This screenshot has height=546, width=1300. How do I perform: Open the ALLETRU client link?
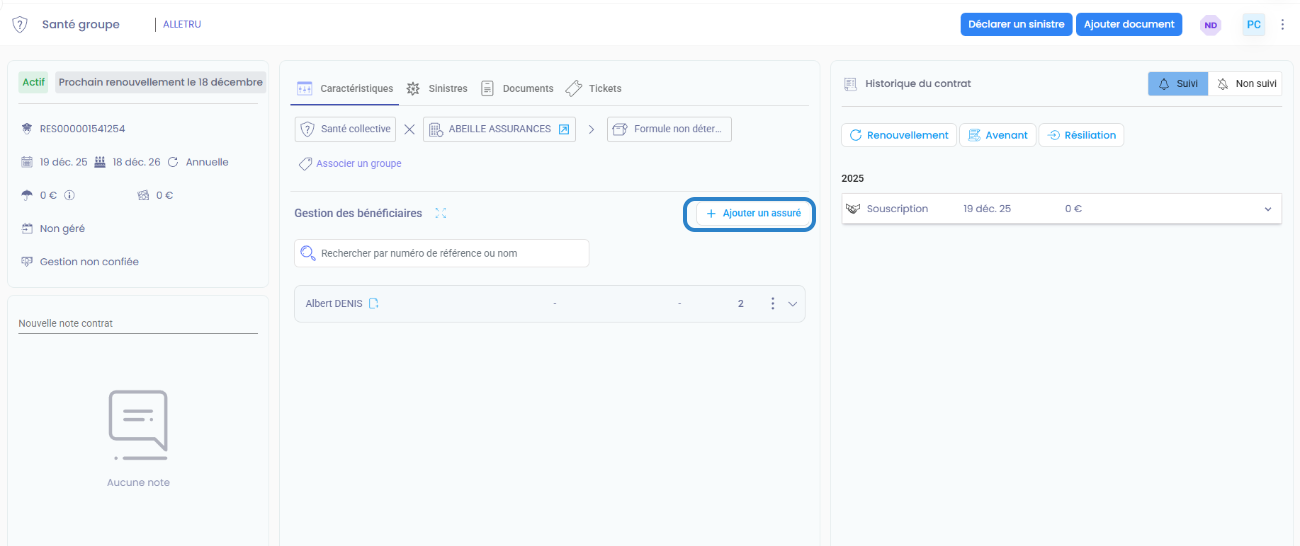pos(182,24)
